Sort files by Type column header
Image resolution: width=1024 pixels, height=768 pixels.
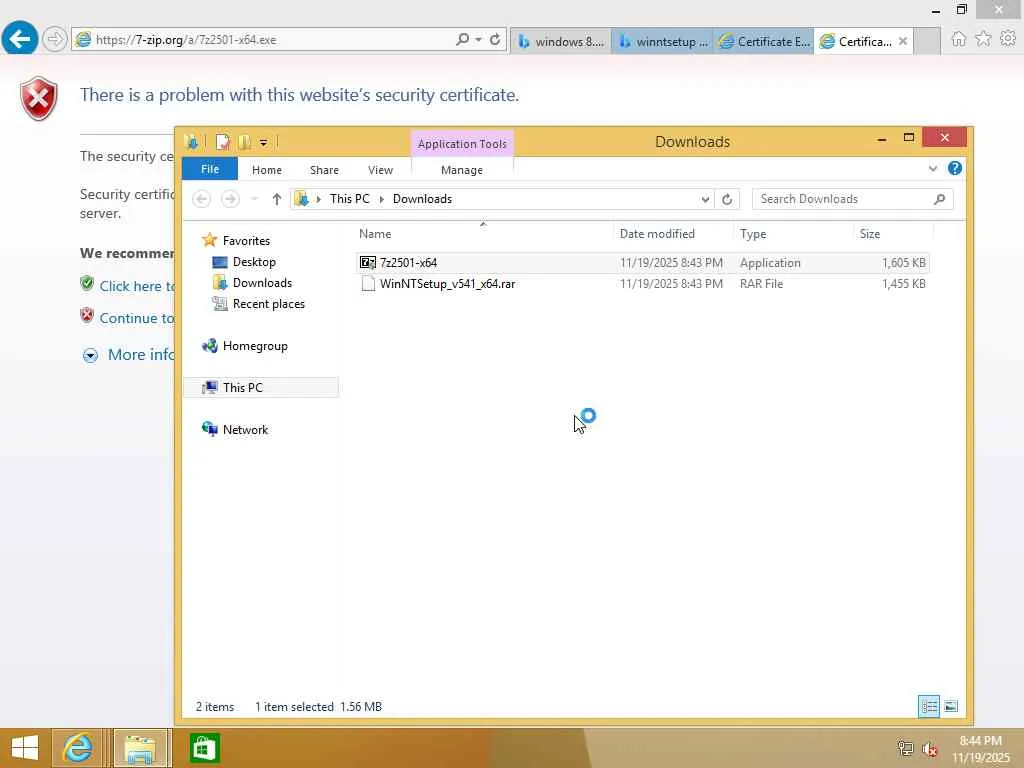click(753, 234)
